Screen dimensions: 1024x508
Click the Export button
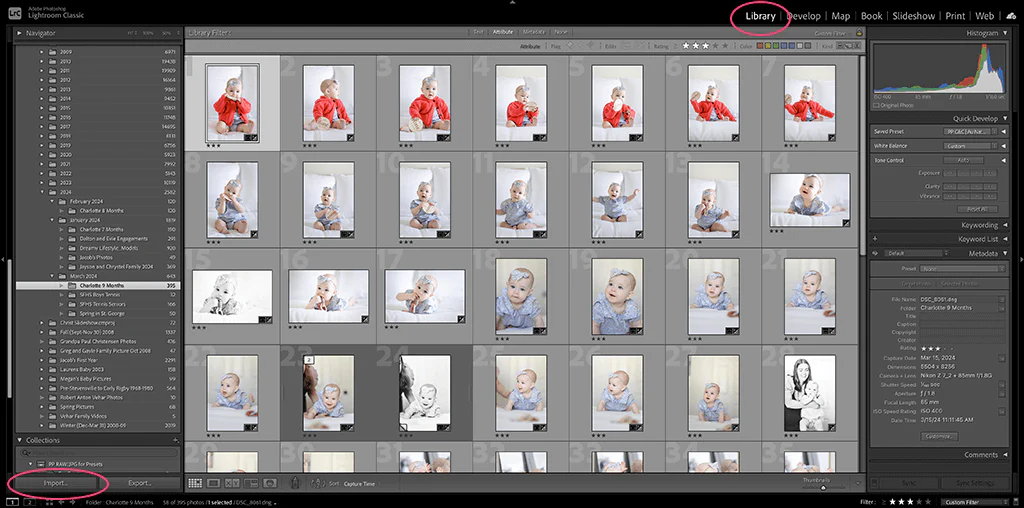140,483
